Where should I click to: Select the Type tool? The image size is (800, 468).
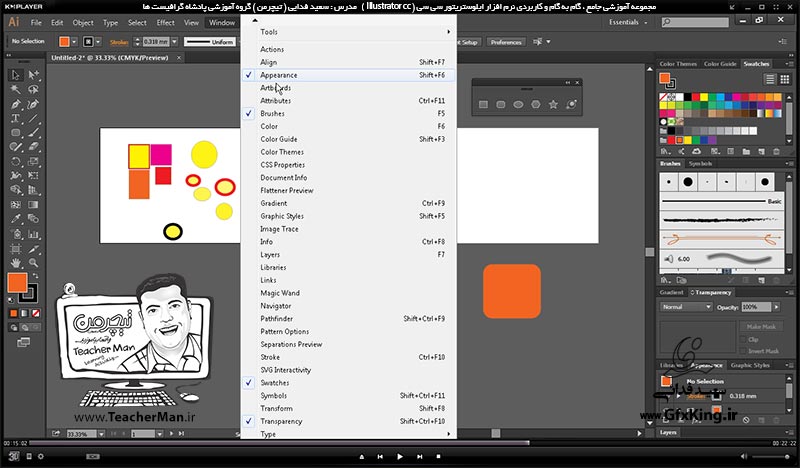click(x=16, y=118)
